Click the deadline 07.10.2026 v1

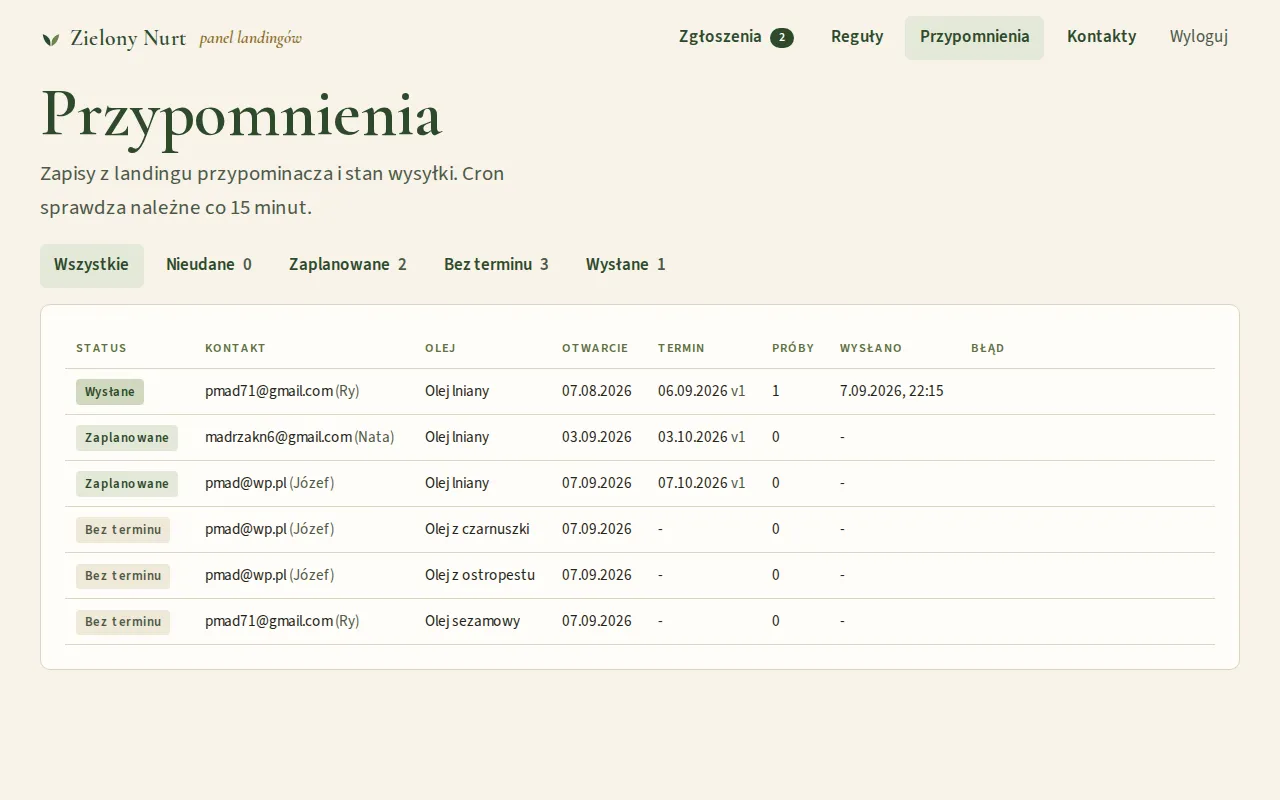[x=702, y=483]
